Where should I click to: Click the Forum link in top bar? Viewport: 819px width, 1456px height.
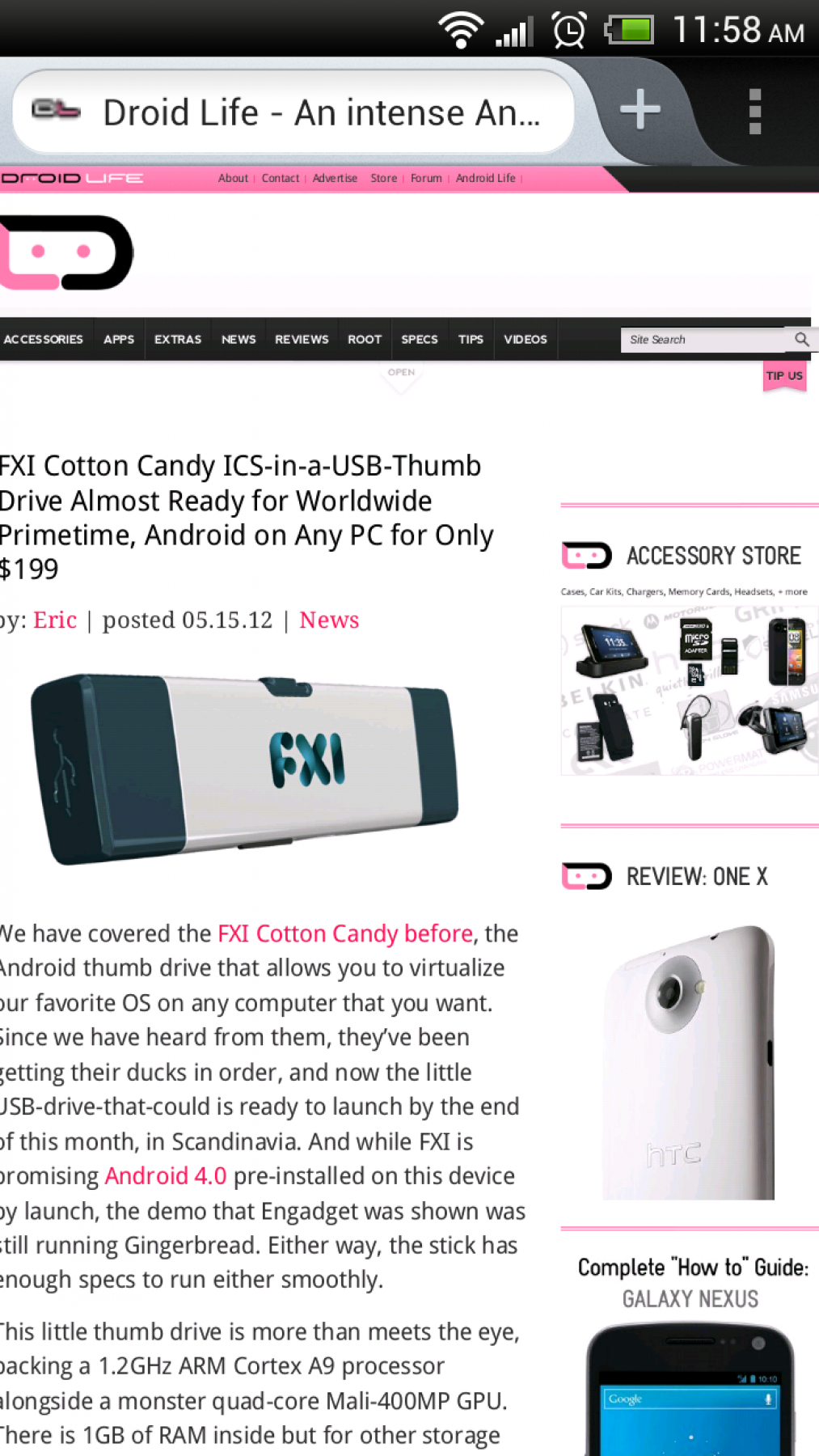pos(426,178)
